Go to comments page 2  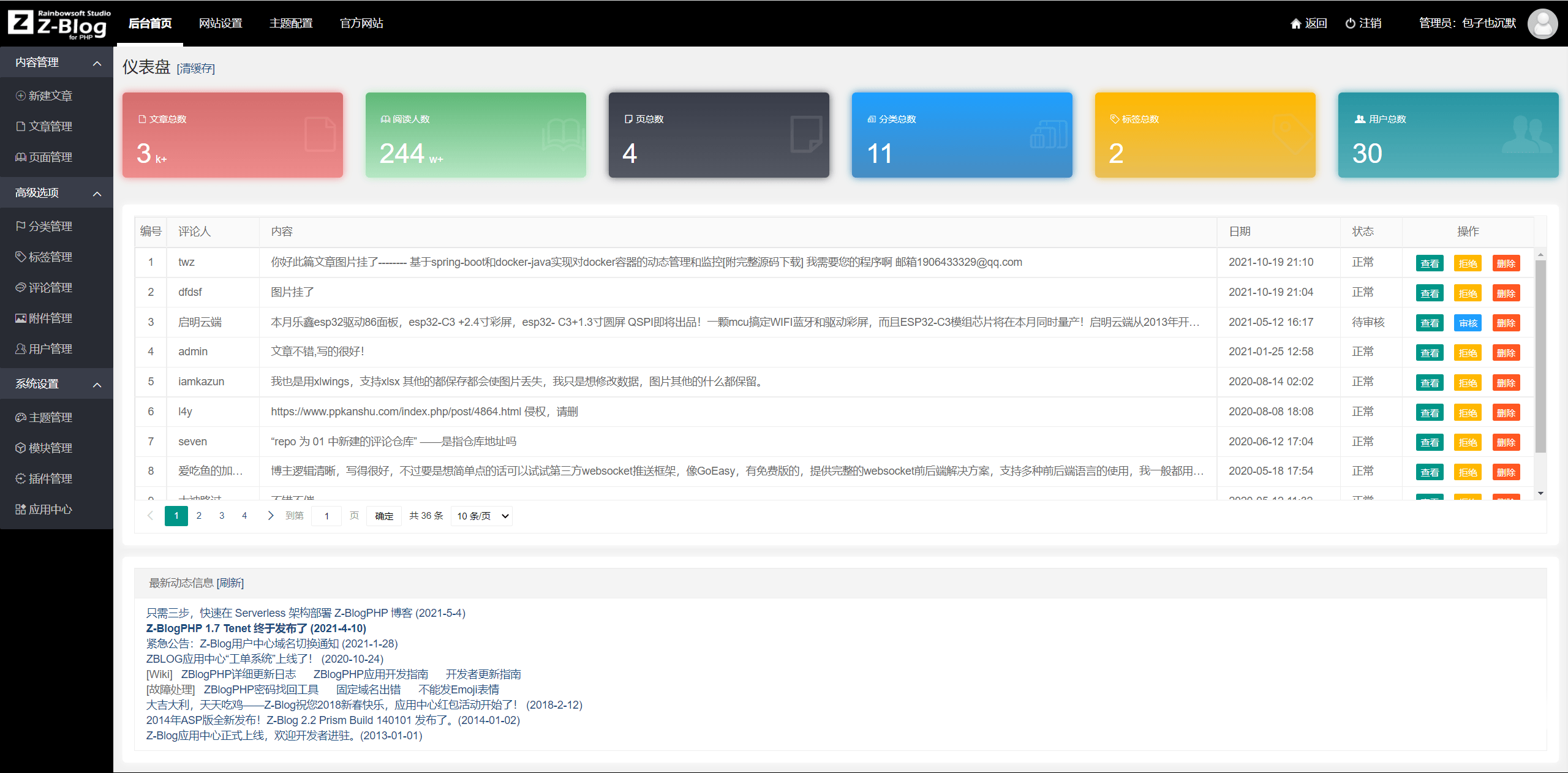click(199, 516)
